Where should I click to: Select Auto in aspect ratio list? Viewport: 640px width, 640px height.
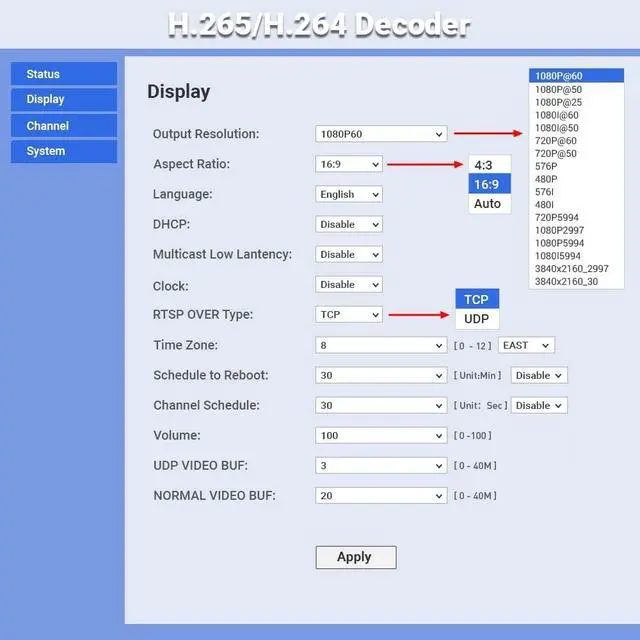tap(487, 204)
